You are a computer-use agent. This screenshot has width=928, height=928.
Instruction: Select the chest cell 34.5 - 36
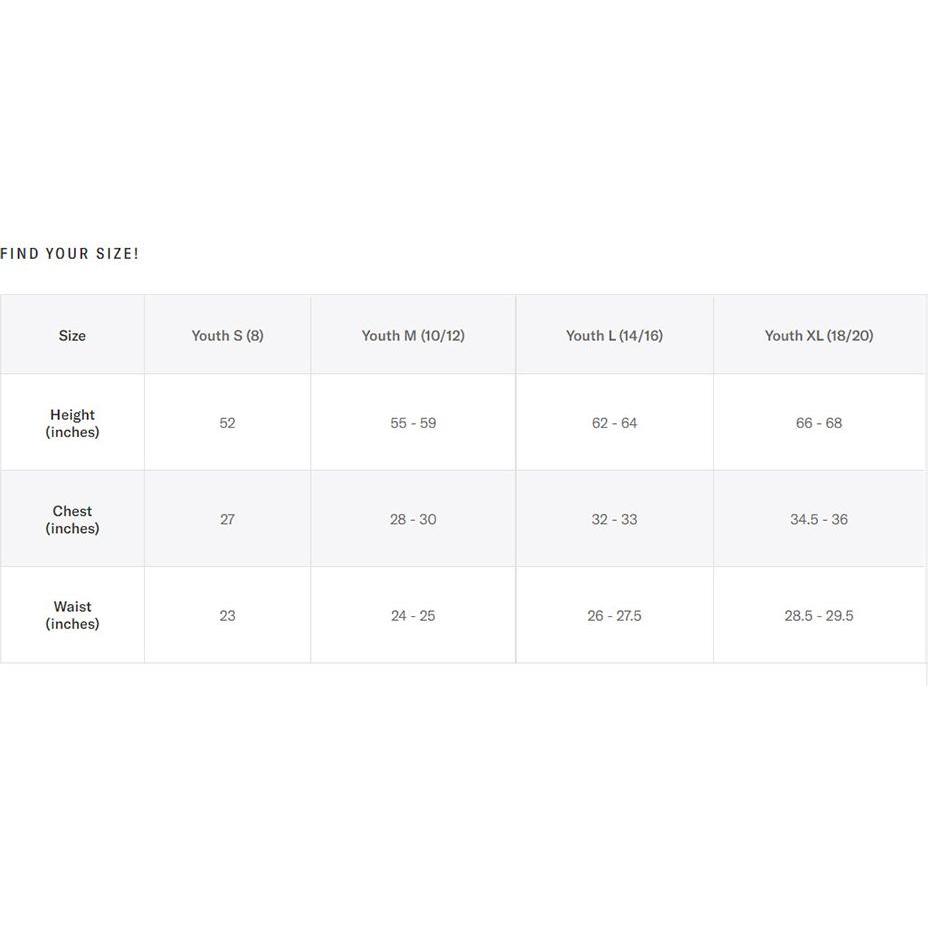click(x=819, y=519)
